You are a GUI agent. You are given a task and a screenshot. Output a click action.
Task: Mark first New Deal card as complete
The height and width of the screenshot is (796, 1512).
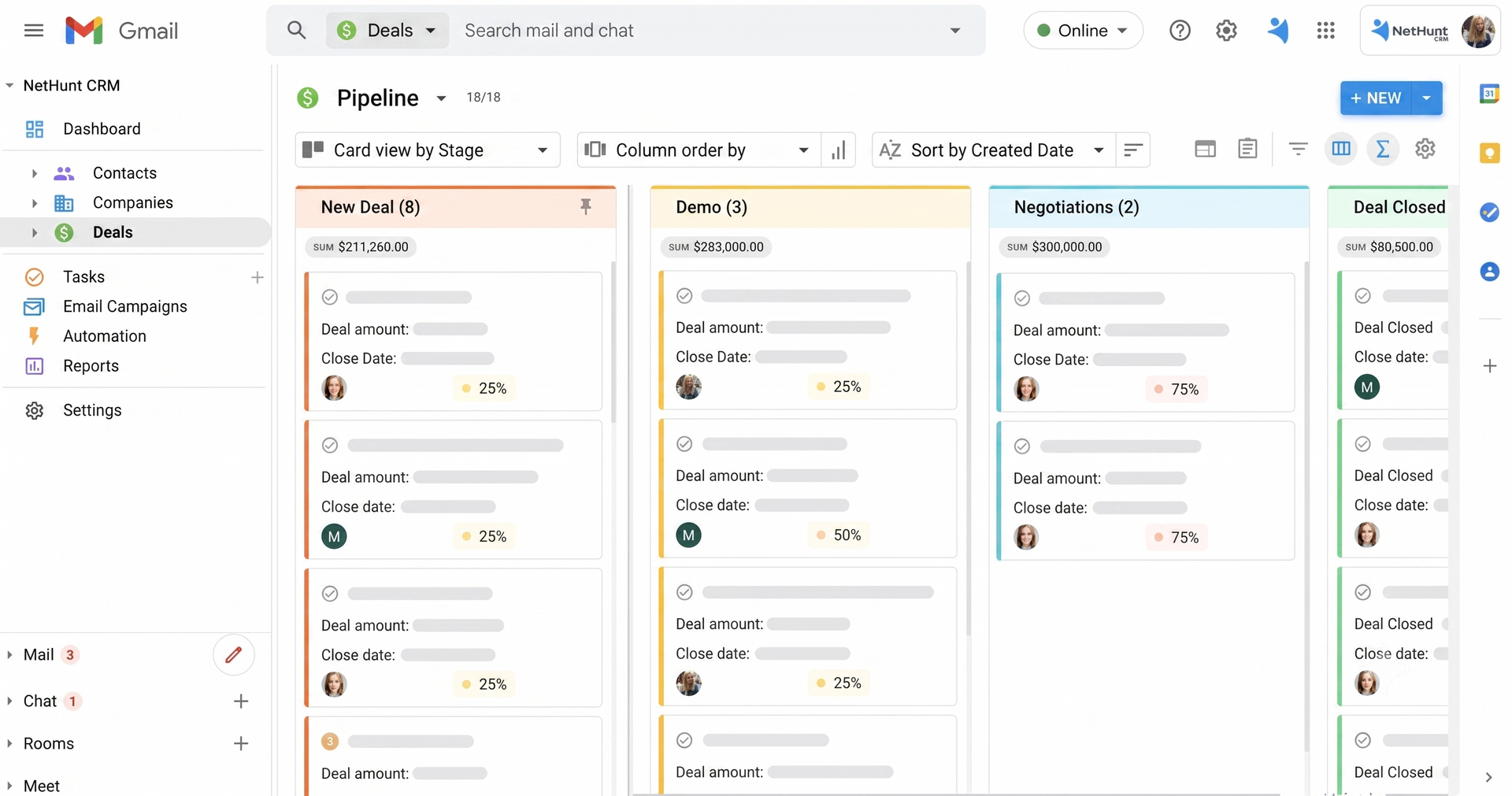[330, 298]
